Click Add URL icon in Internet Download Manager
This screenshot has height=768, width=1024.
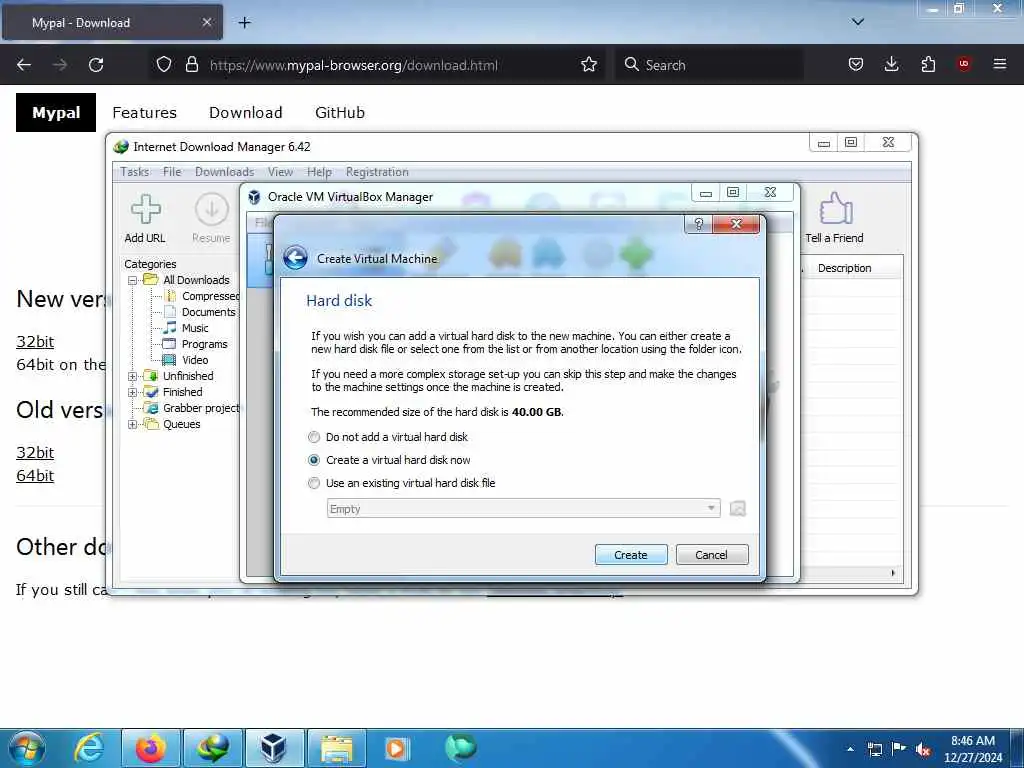pyautogui.click(x=145, y=219)
